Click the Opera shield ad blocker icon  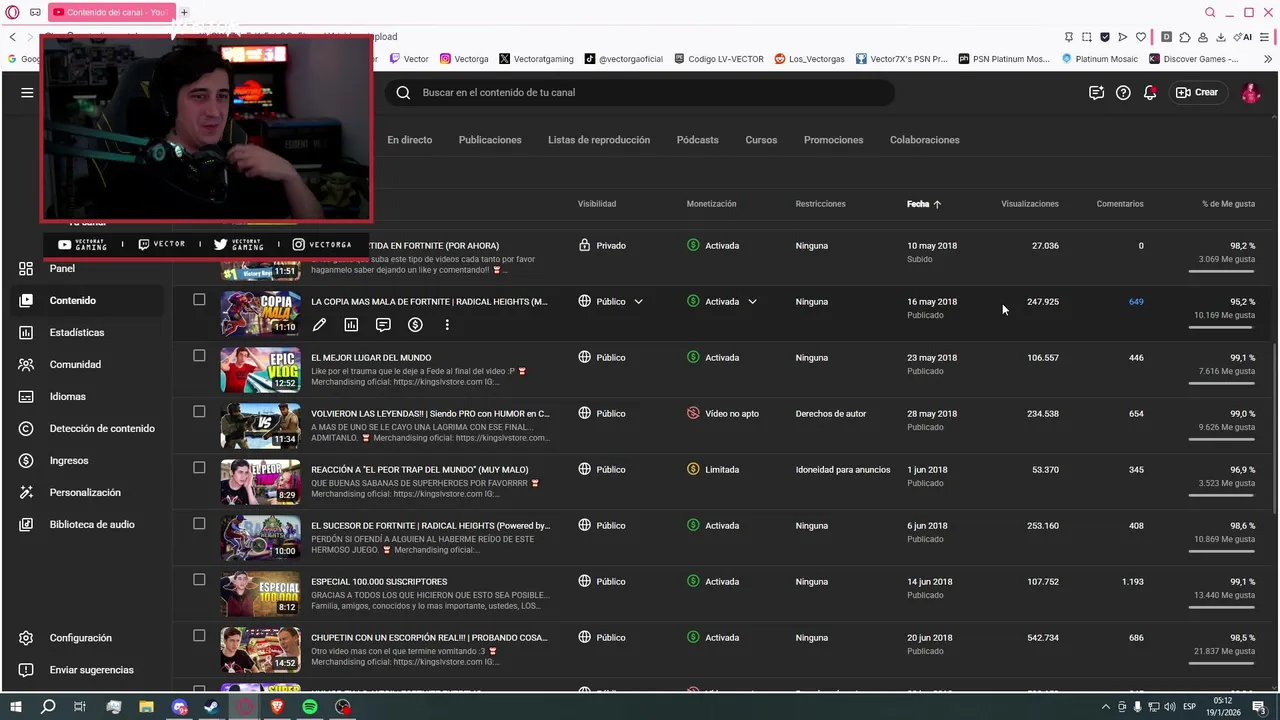1105,37
